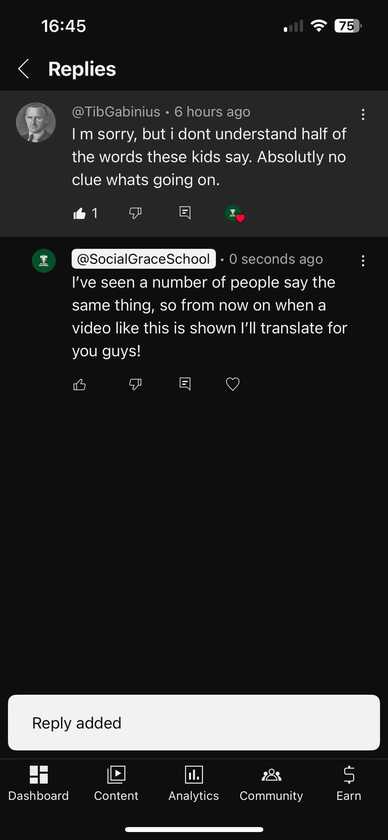
Task: Like the SocialGraceSchool reply
Action: [79, 384]
